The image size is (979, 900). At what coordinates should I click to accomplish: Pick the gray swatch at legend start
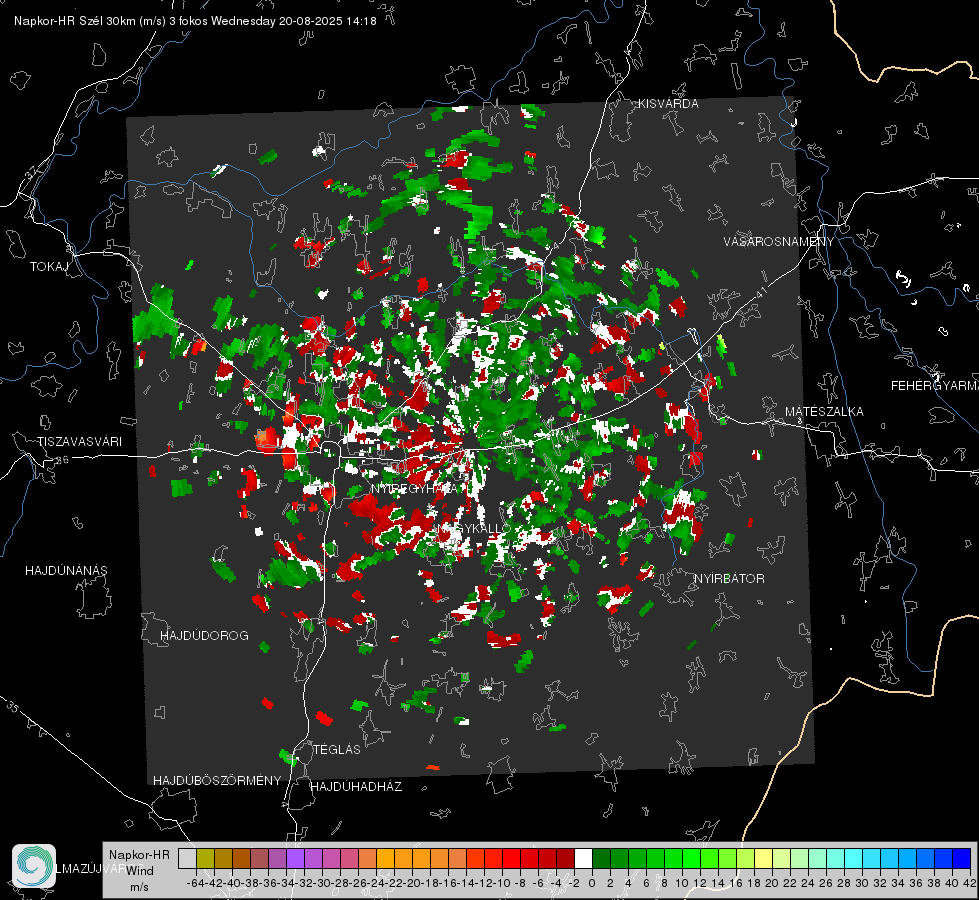coord(187,858)
